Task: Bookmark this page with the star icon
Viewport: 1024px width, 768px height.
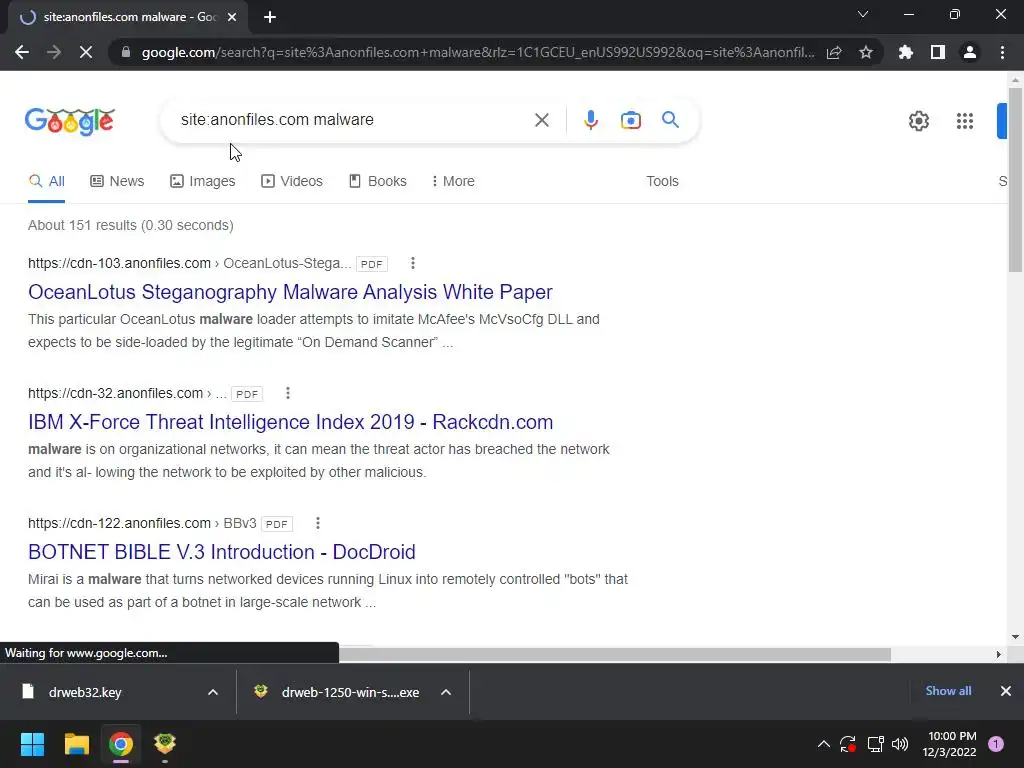Action: click(x=866, y=52)
